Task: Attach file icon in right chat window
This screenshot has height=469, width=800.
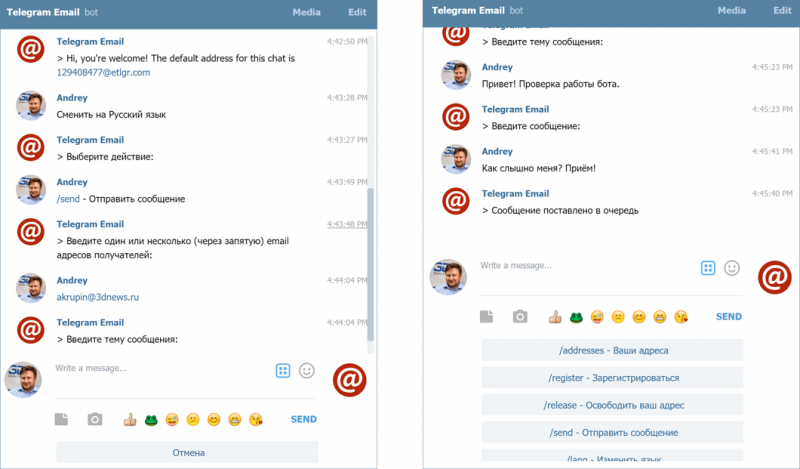Action: click(487, 316)
